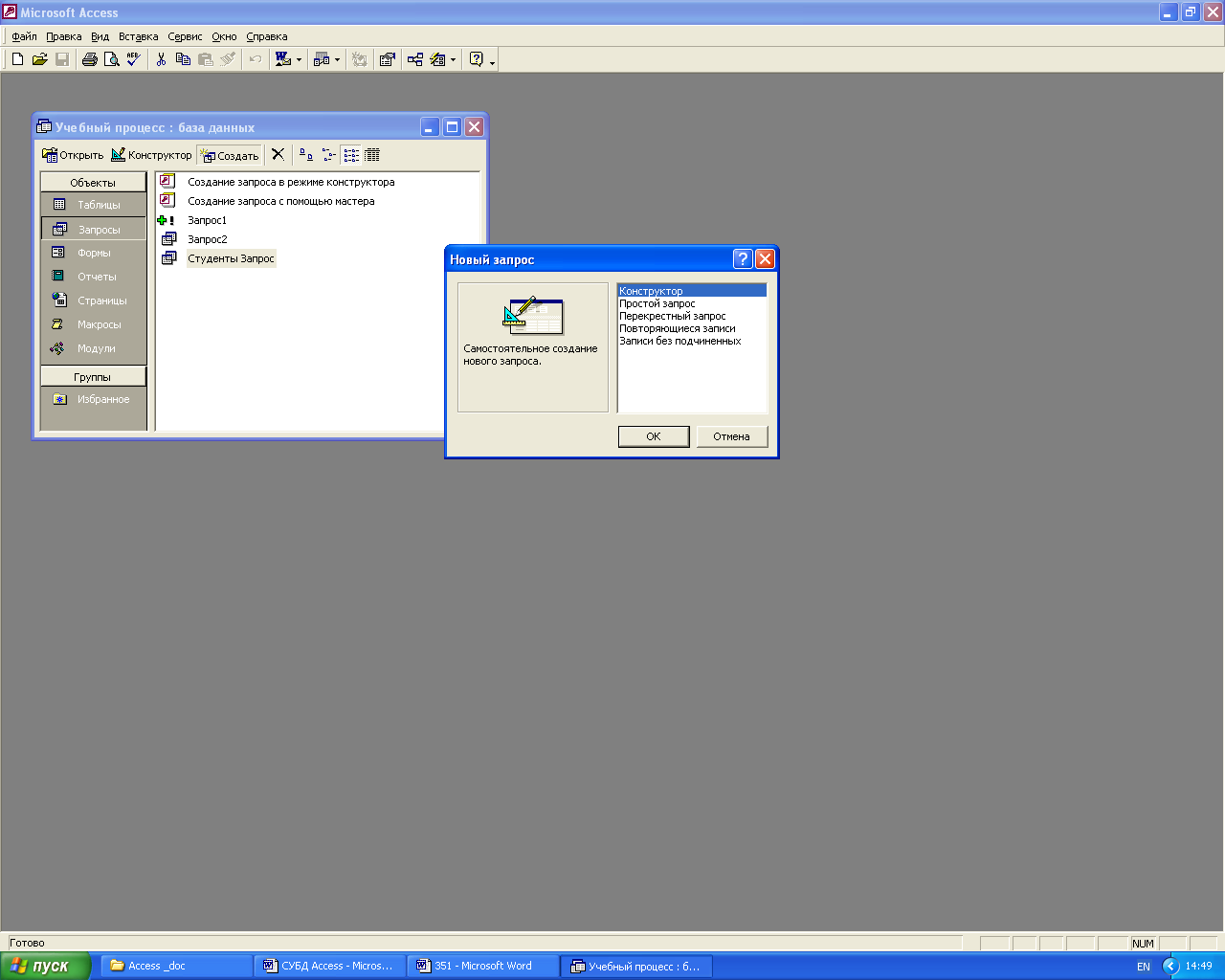Click the Open folder toolbar icon
Viewport: 1225px width, 980px height.
(39, 59)
